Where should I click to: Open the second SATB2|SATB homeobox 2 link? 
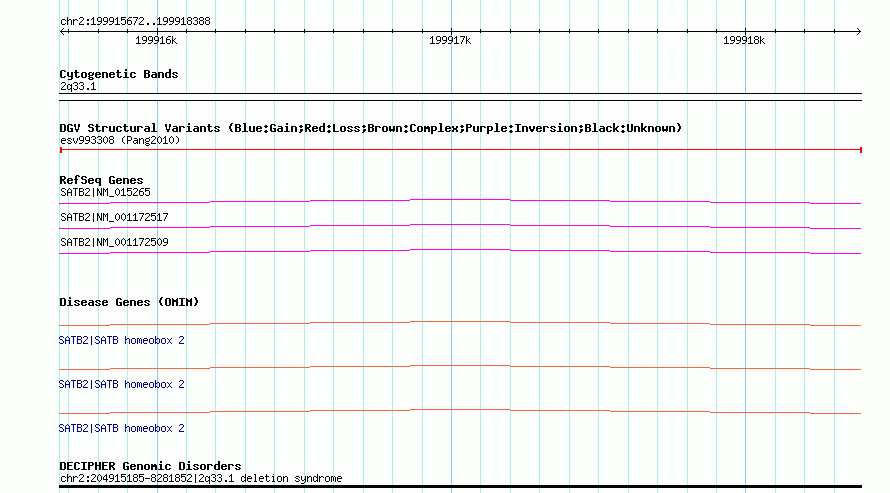pyautogui.click(x=121, y=385)
